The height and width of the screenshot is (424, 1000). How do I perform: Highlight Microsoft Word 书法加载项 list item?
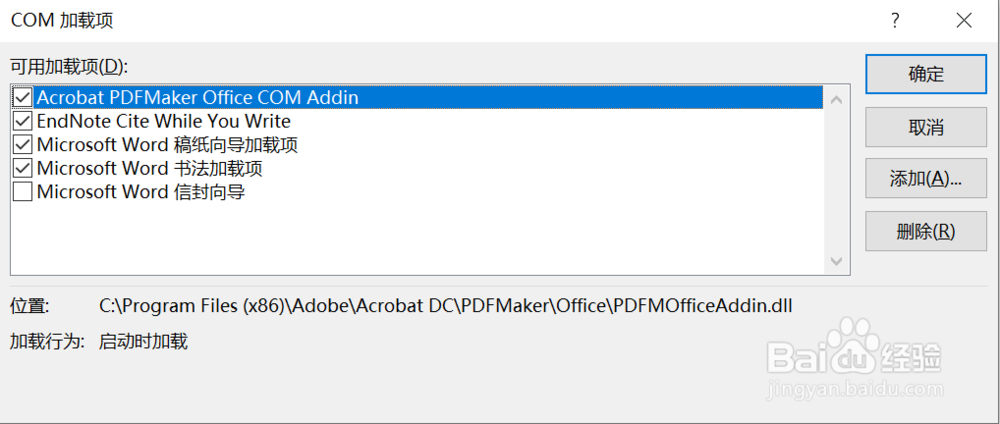click(x=149, y=168)
